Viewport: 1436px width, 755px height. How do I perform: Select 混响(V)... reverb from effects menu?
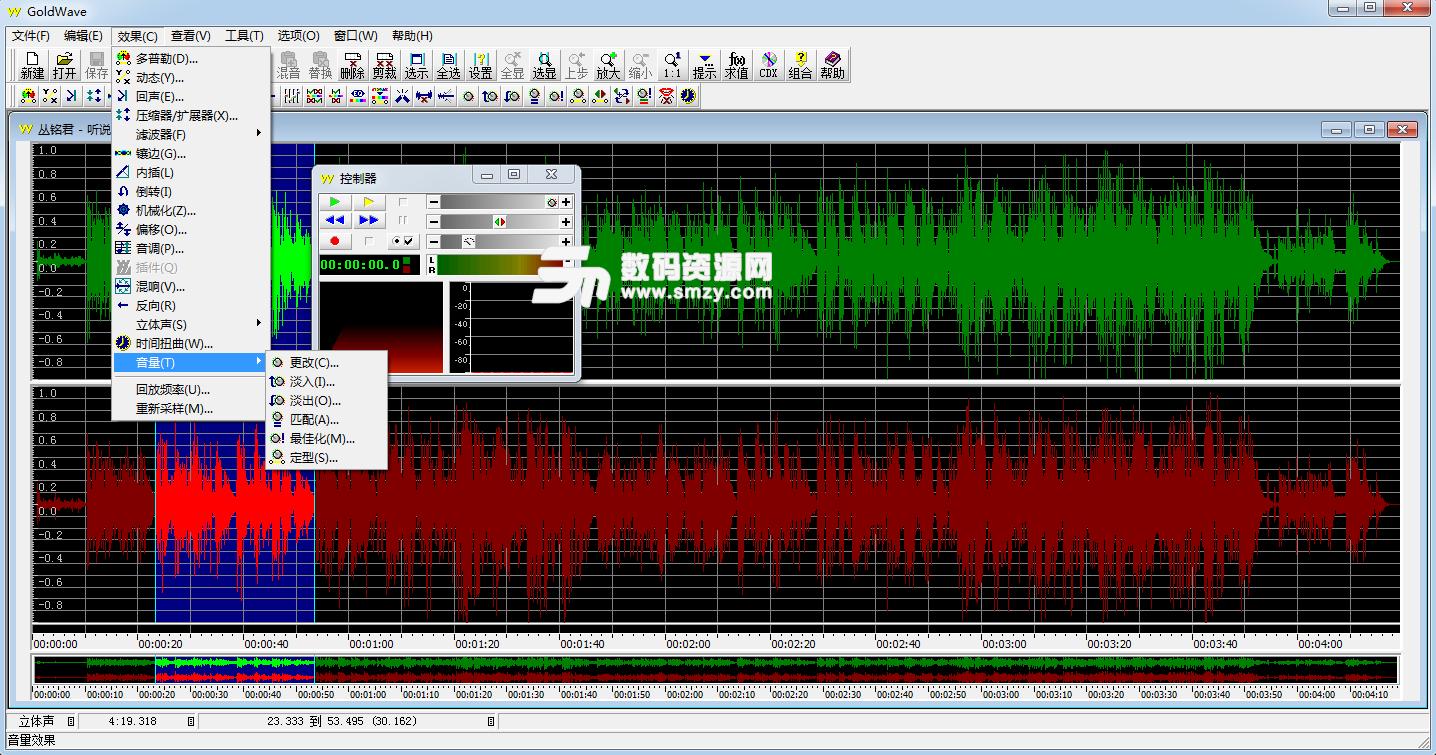click(x=191, y=286)
